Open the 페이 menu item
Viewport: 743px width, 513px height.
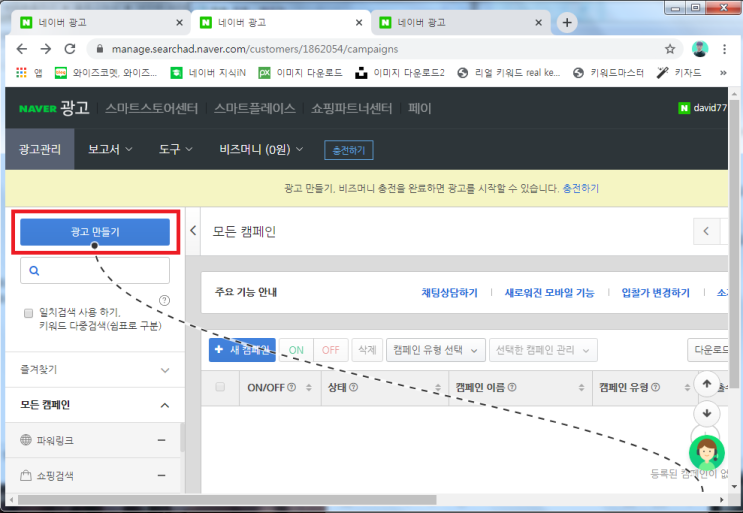420,108
